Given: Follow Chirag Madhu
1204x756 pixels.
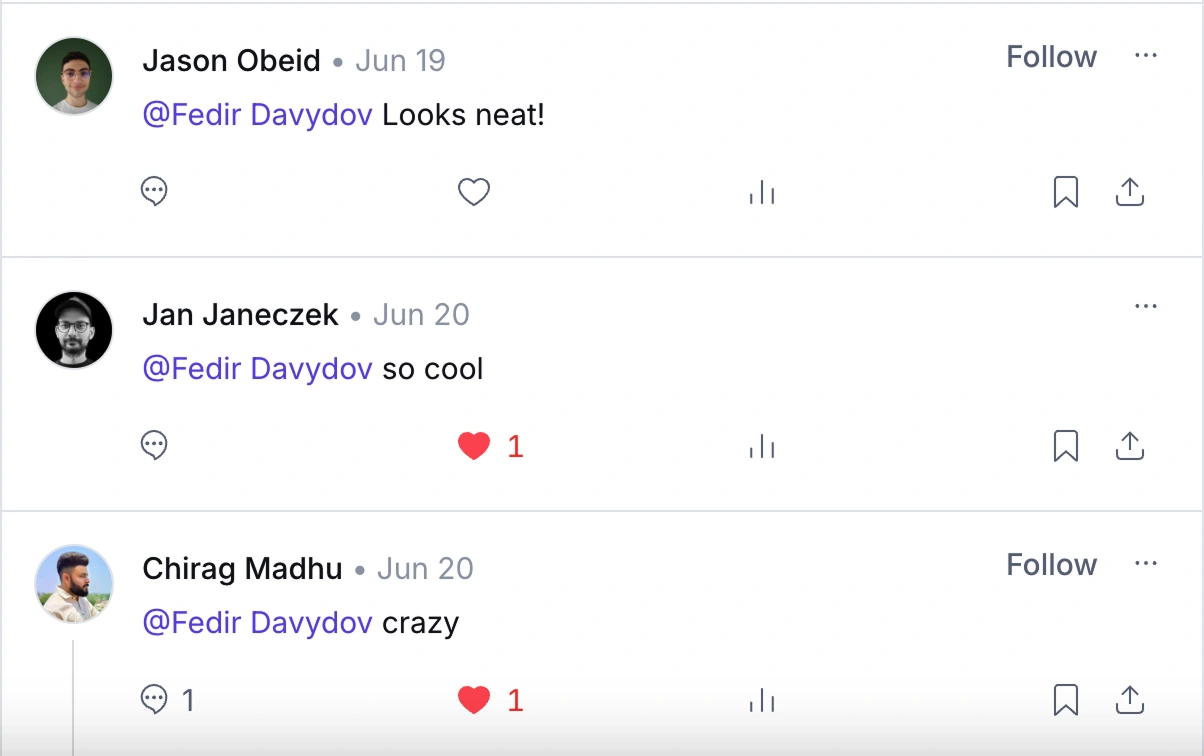Looking at the screenshot, I should click(1051, 565).
